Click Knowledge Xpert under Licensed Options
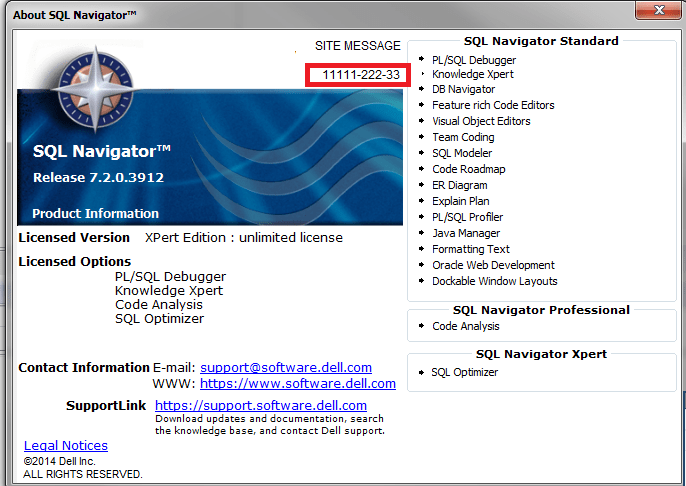 (169, 291)
